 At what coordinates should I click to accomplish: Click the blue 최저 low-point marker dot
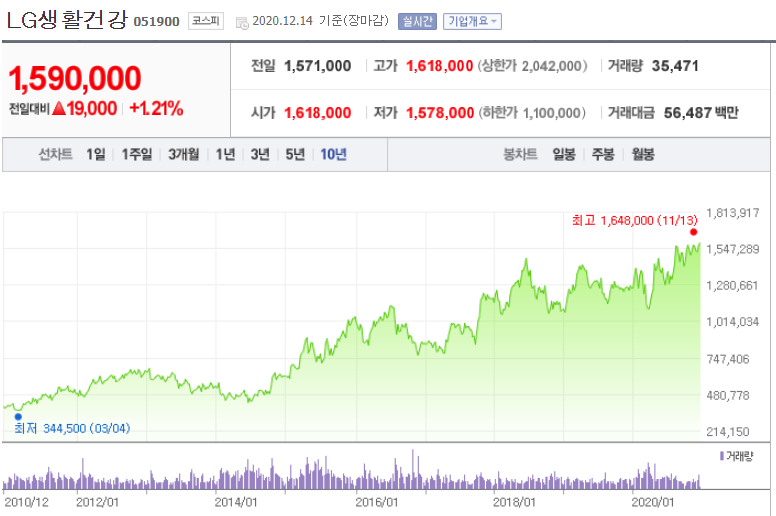18,417
